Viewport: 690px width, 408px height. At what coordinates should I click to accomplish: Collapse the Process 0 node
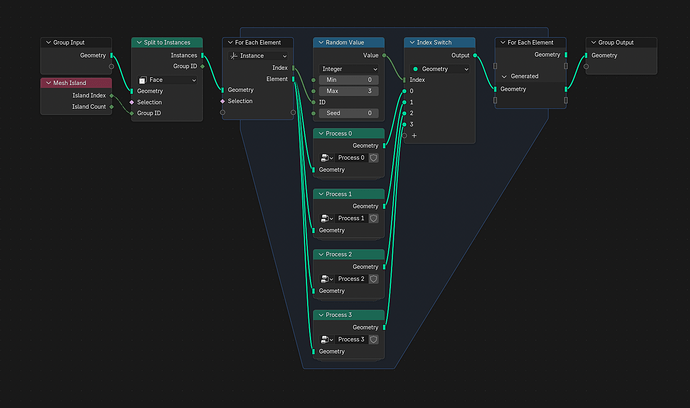click(321, 133)
